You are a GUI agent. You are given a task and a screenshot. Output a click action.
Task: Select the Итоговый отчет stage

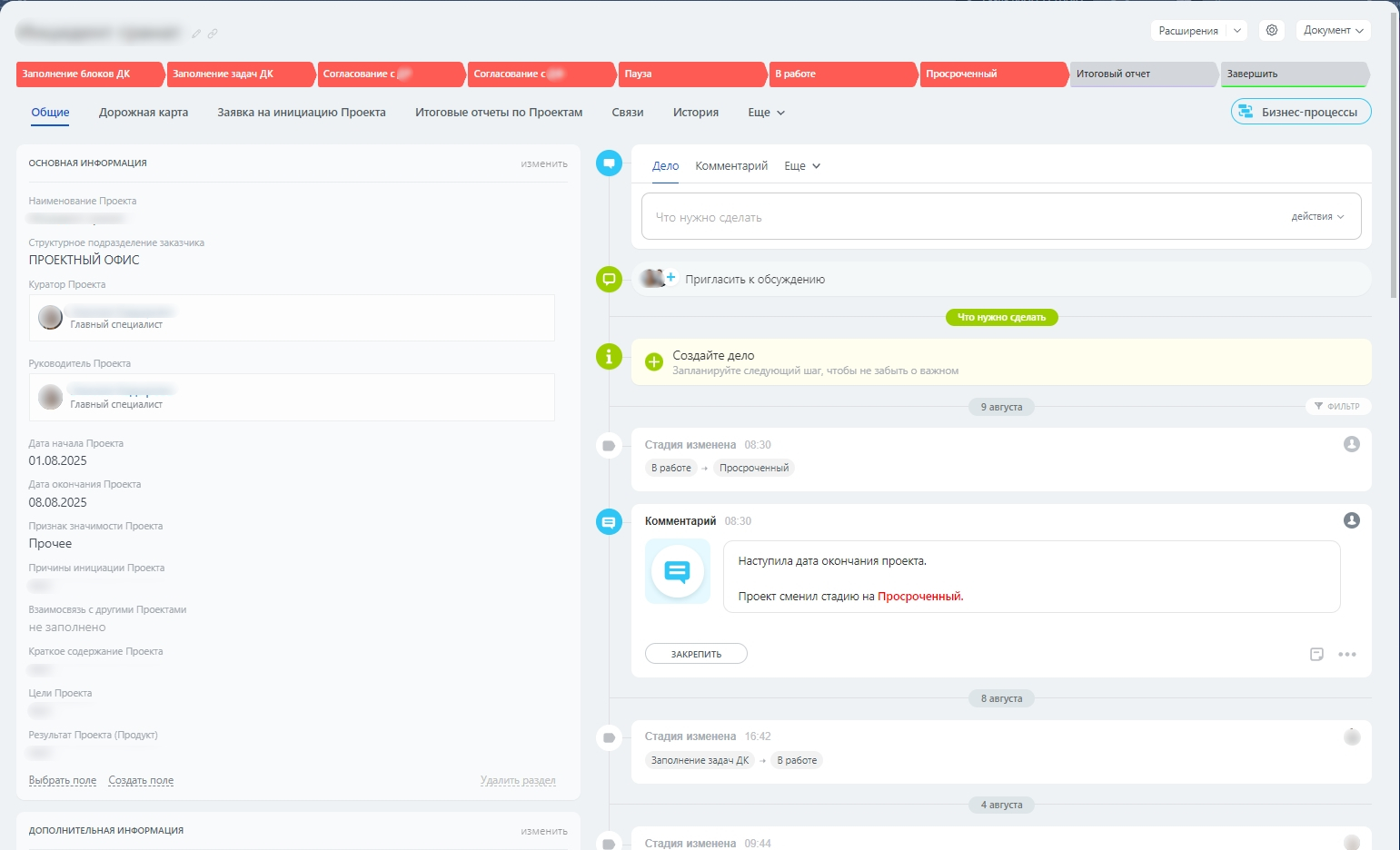(1143, 74)
